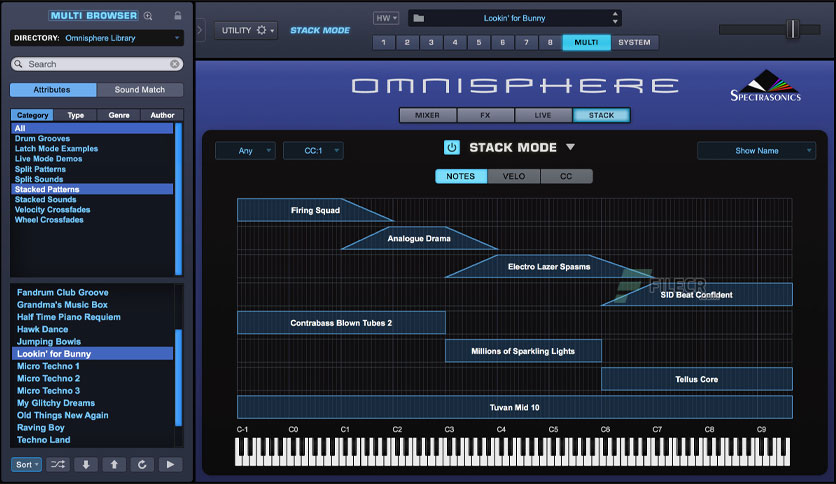Switch to Sound Match view
Viewport: 836px width, 484px height.
tap(140, 90)
